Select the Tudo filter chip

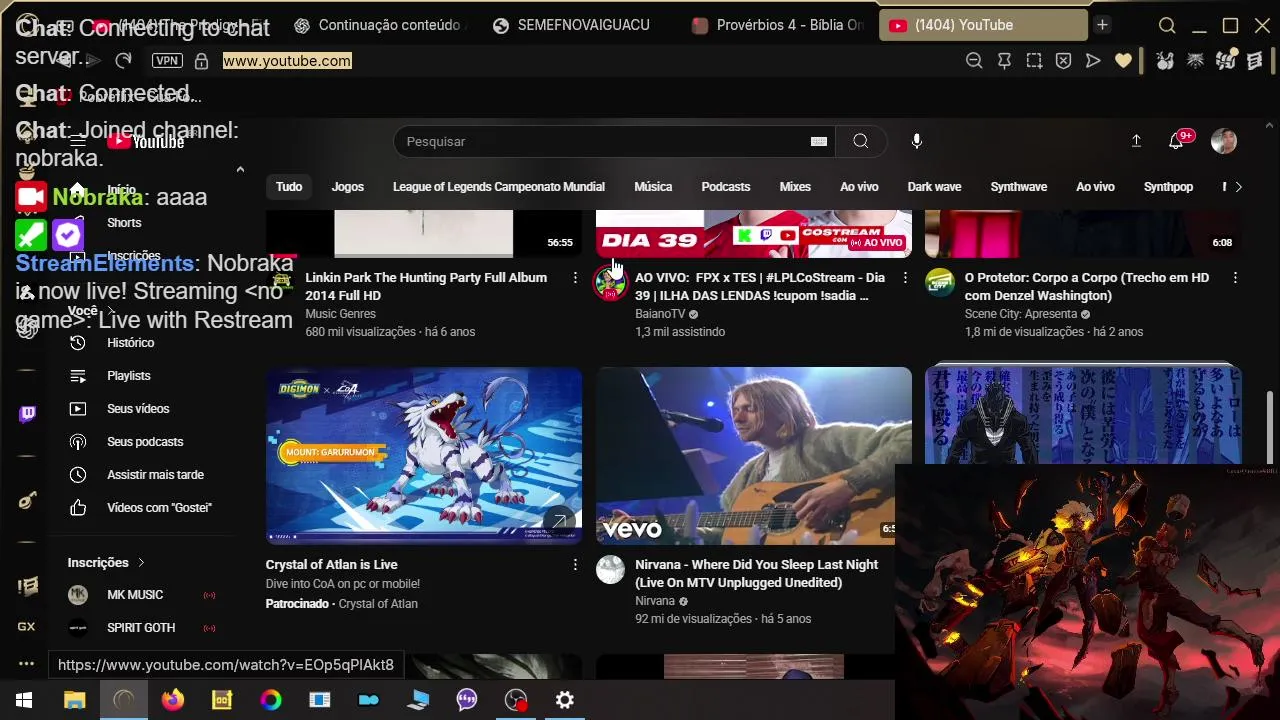tap(289, 187)
